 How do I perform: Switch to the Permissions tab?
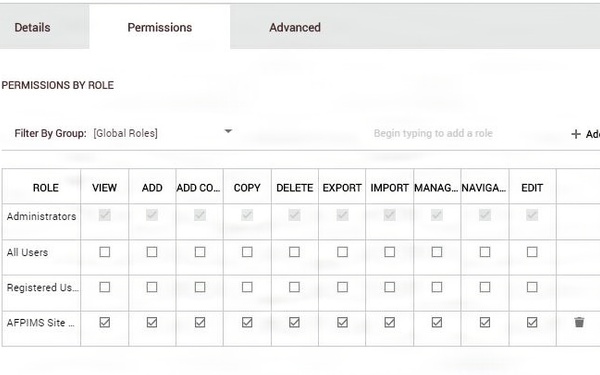pyautogui.click(x=160, y=27)
